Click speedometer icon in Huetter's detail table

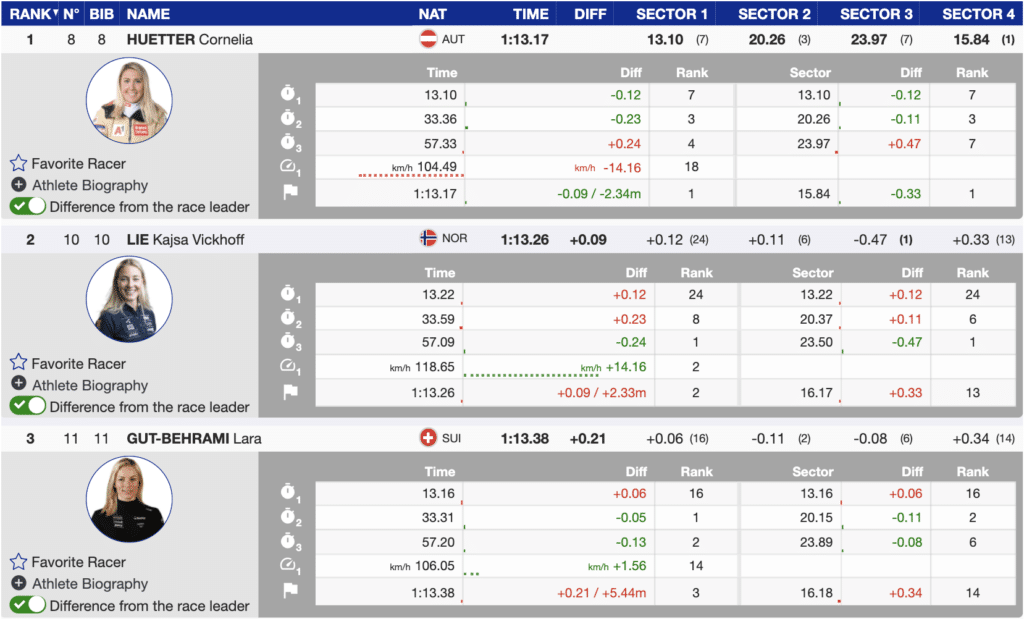pos(290,167)
